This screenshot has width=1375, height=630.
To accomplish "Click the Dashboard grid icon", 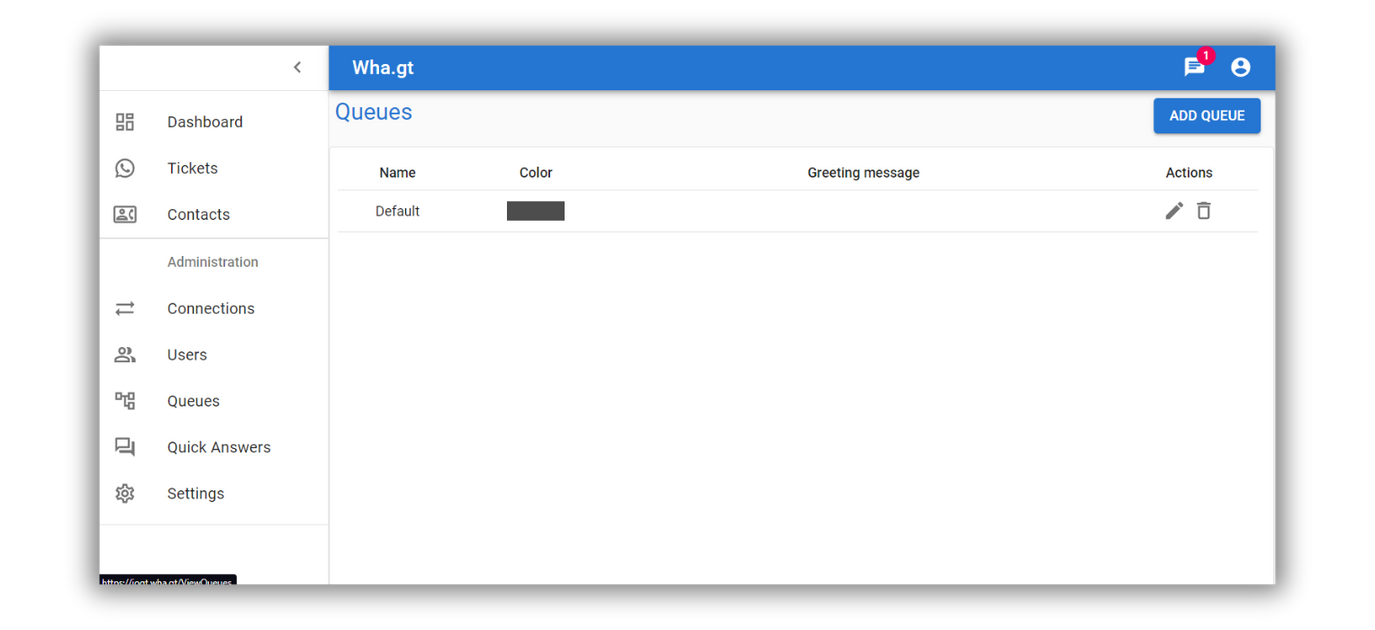I will click(x=125, y=122).
